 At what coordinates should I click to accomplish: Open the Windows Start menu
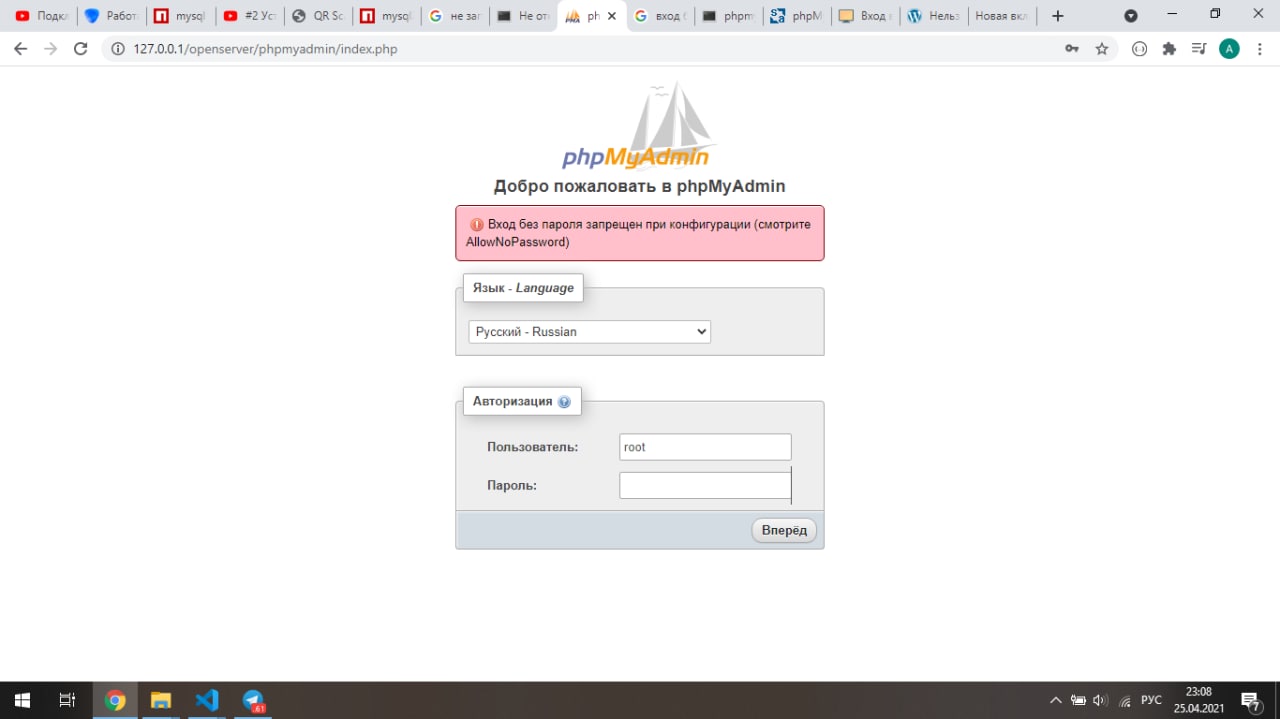click(x=22, y=700)
